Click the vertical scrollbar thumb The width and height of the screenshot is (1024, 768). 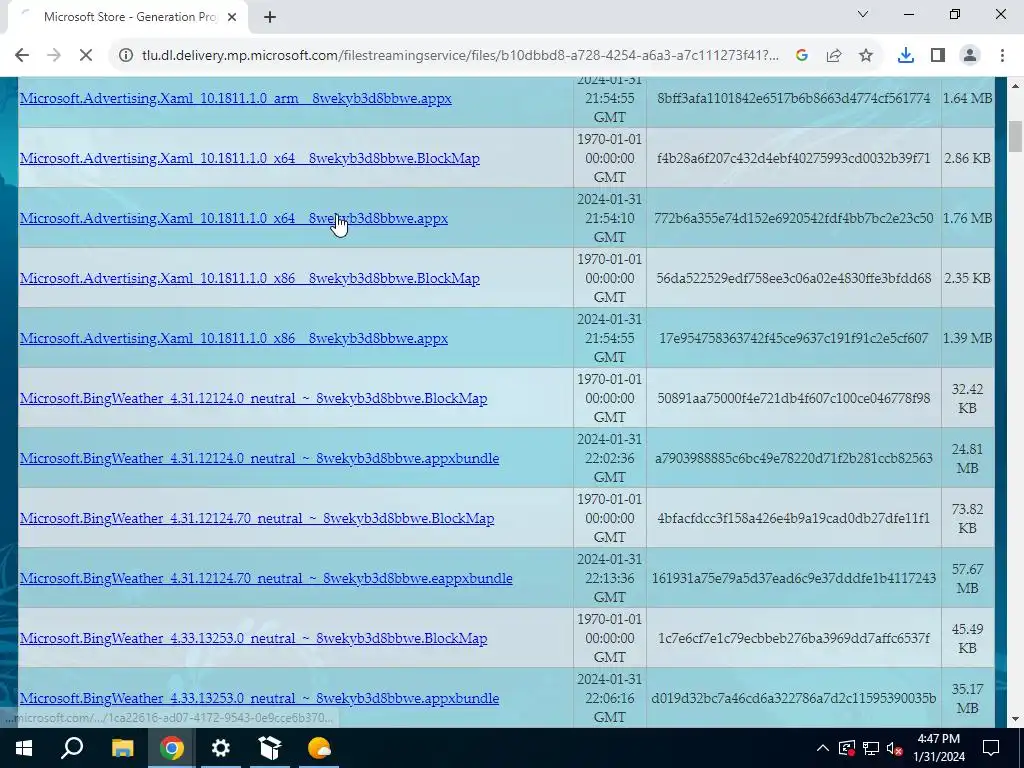click(x=1016, y=136)
